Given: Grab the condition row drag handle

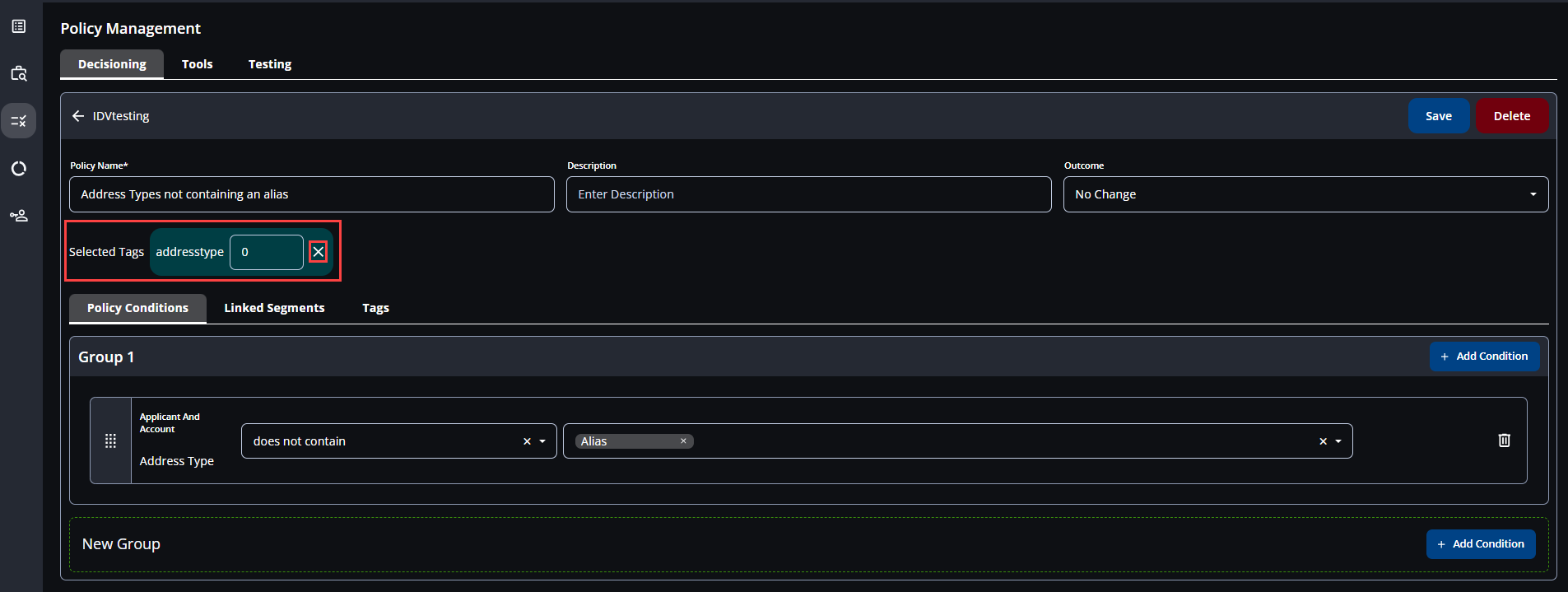Looking at the screenshot, I should 110,441.
